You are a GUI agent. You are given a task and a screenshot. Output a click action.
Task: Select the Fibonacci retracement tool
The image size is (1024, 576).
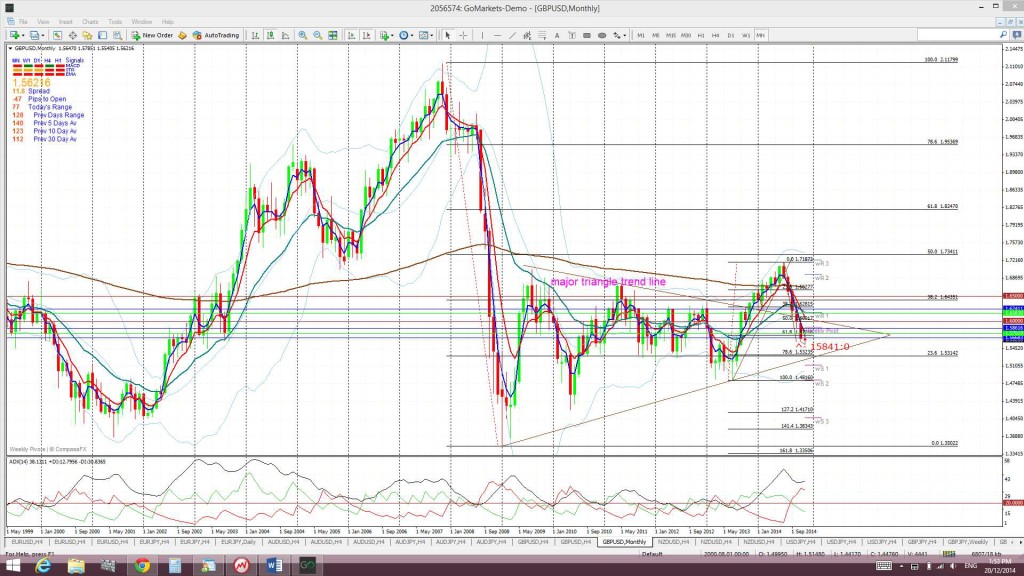click(x=542, y=35)
